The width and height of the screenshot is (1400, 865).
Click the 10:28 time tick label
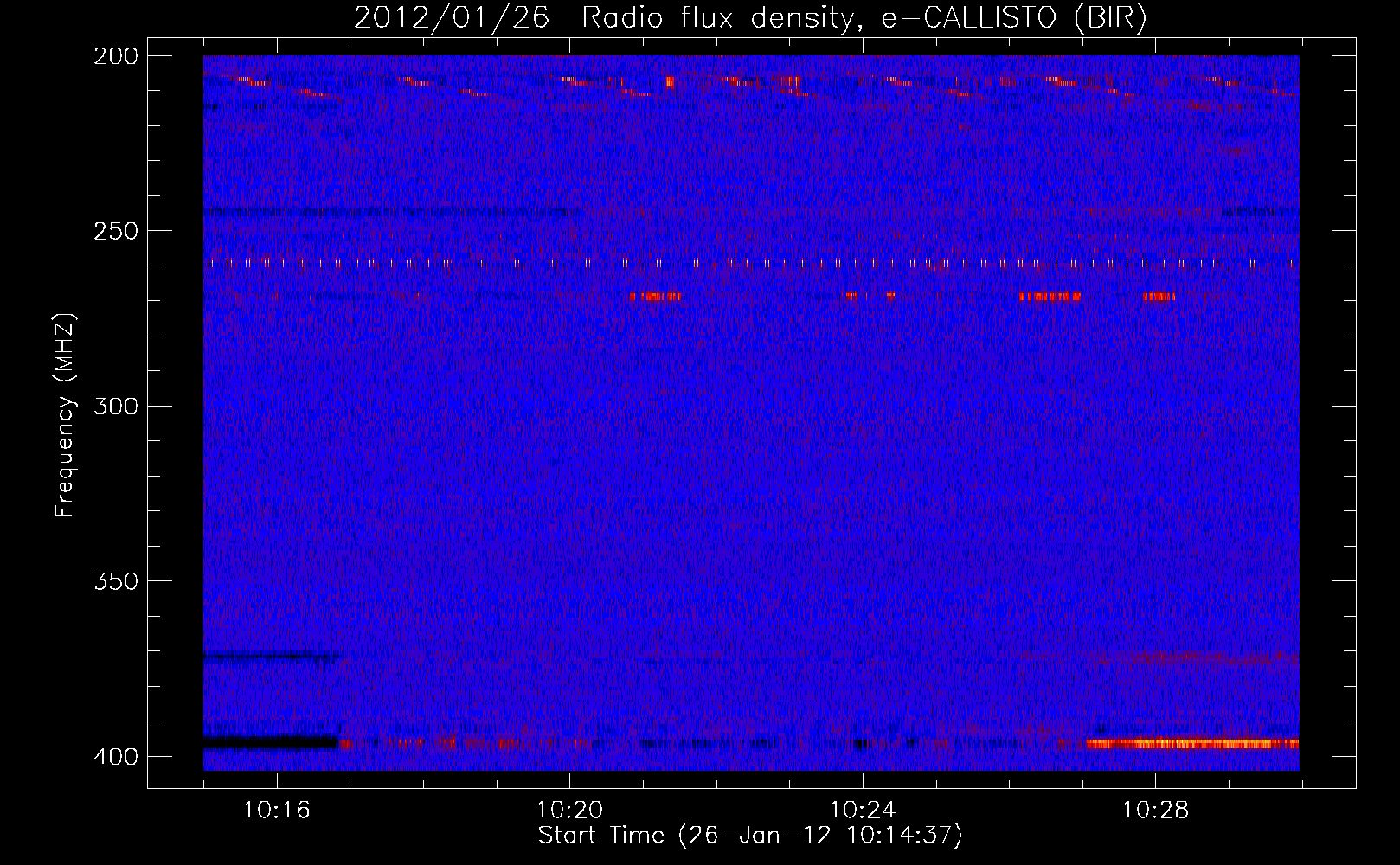(1155, 810)
